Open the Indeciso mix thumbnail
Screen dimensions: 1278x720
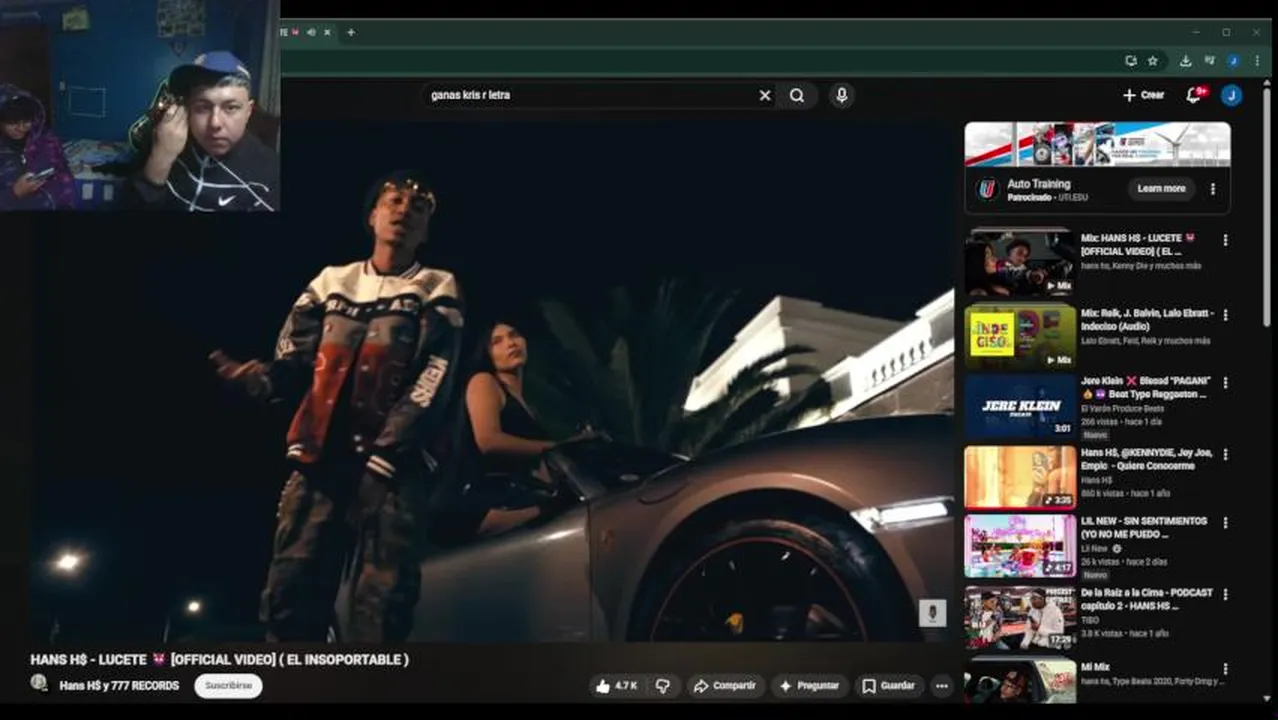(1020, 336)
